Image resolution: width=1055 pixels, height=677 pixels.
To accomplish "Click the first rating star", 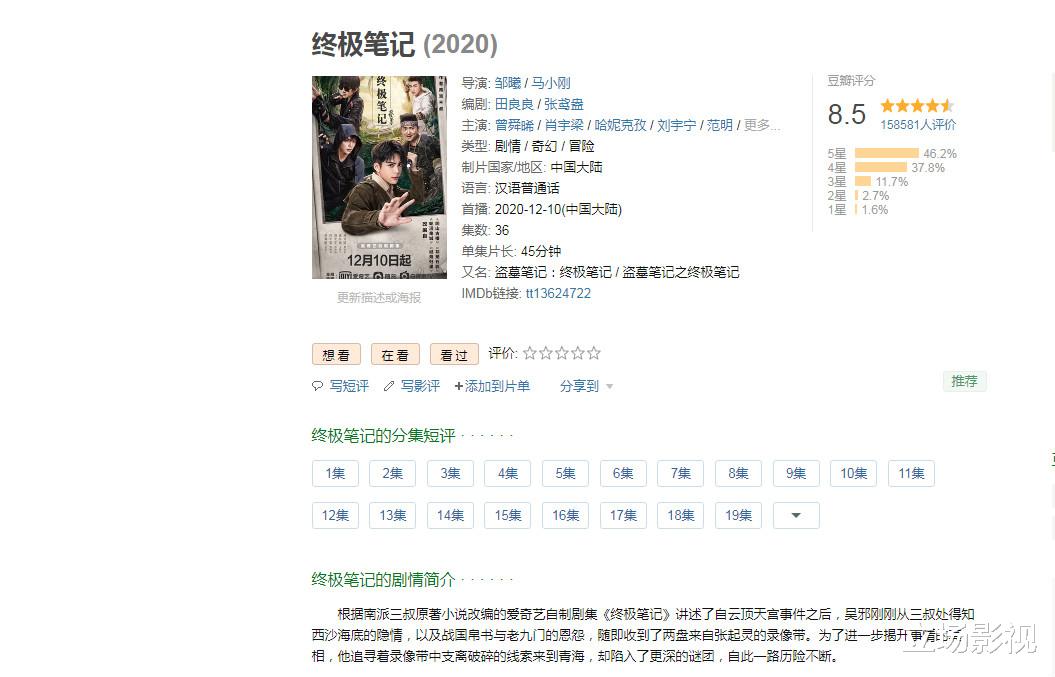I will click(x=530, y=353).
